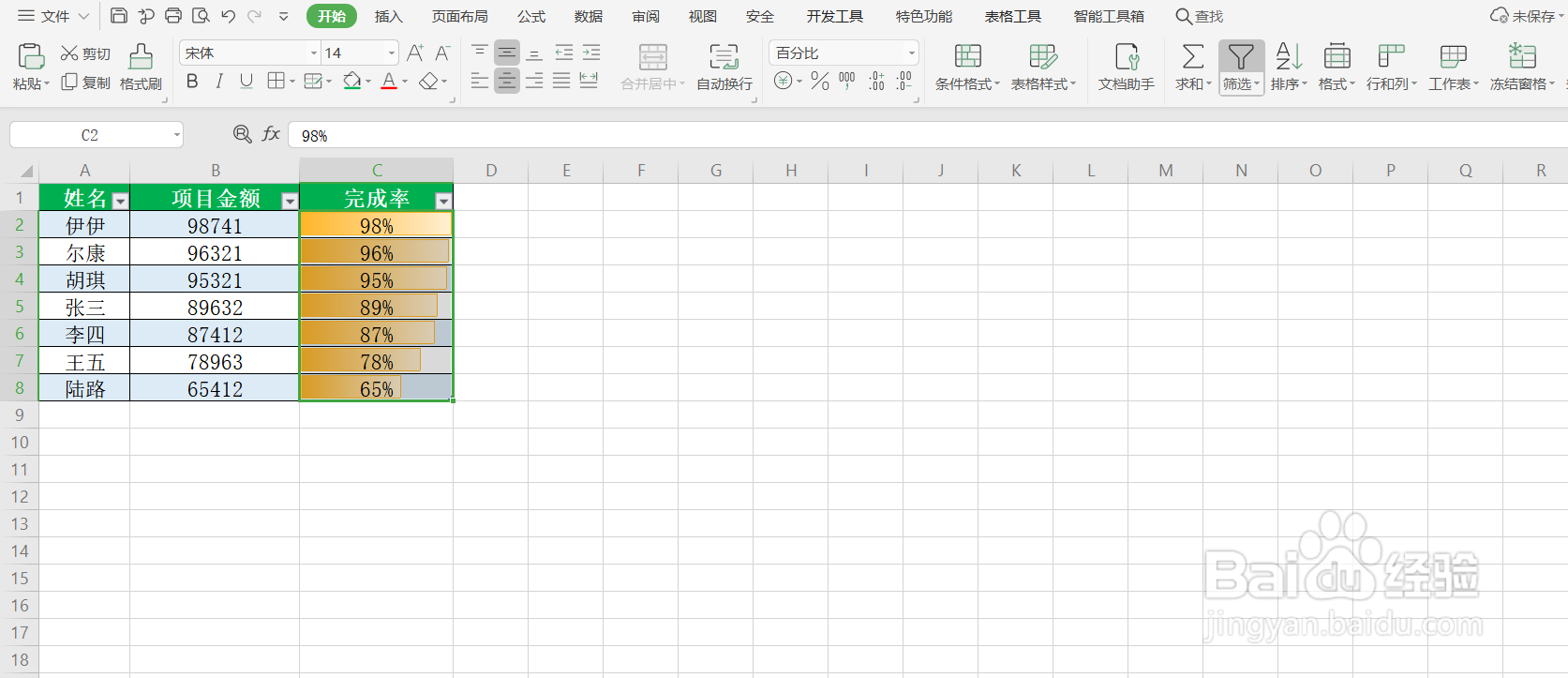Click the Cut (剪切) scissors button

pyautogui.click(x=85, y=53)
